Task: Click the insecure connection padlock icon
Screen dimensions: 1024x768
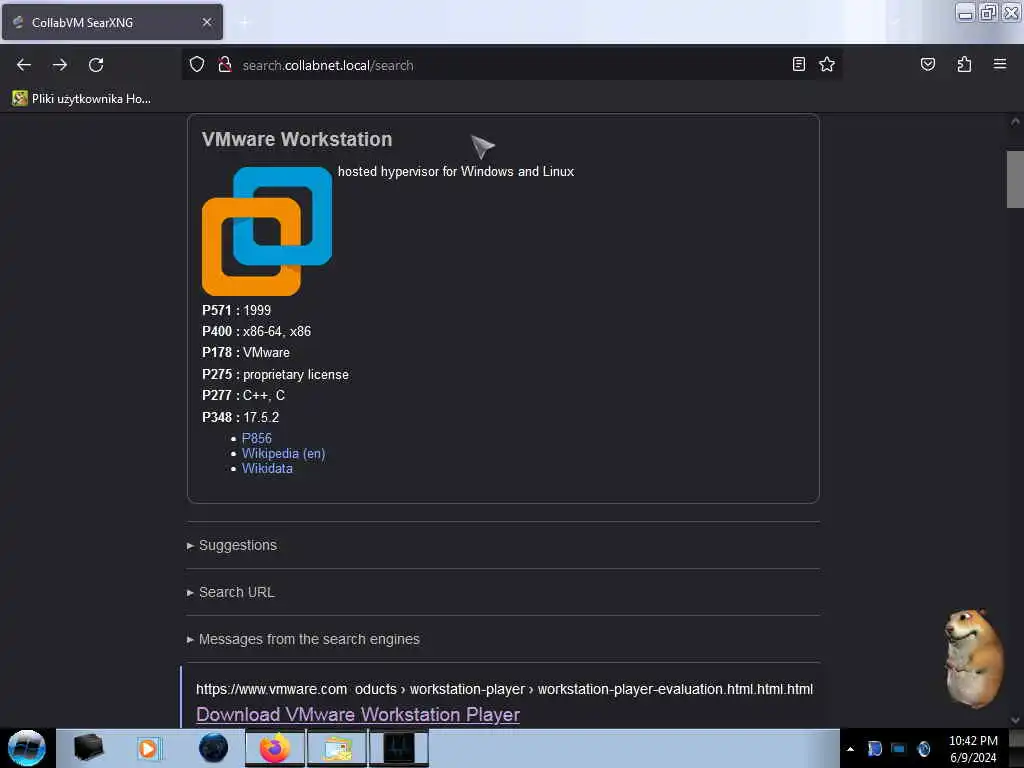Action: point(225,65)
